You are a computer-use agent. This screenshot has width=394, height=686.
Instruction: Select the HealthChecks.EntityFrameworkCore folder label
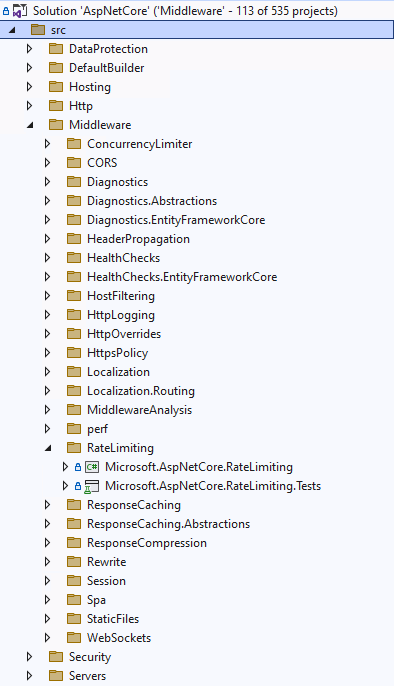[x=182, y=277]
